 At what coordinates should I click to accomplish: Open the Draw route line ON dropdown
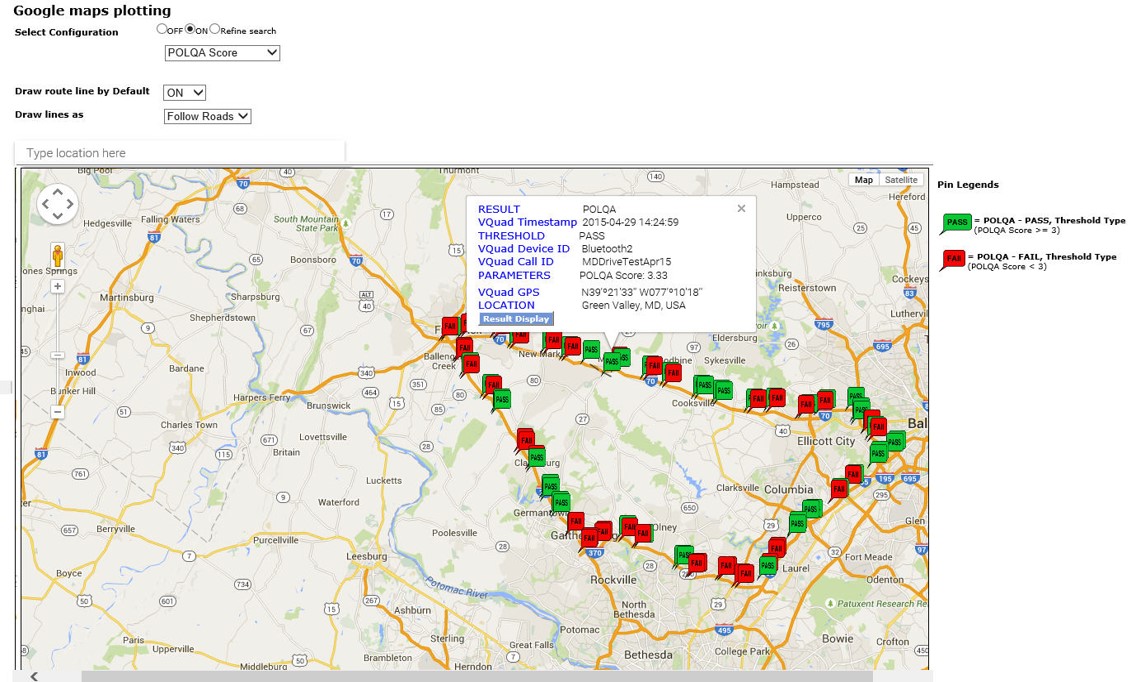pos(184,93)
